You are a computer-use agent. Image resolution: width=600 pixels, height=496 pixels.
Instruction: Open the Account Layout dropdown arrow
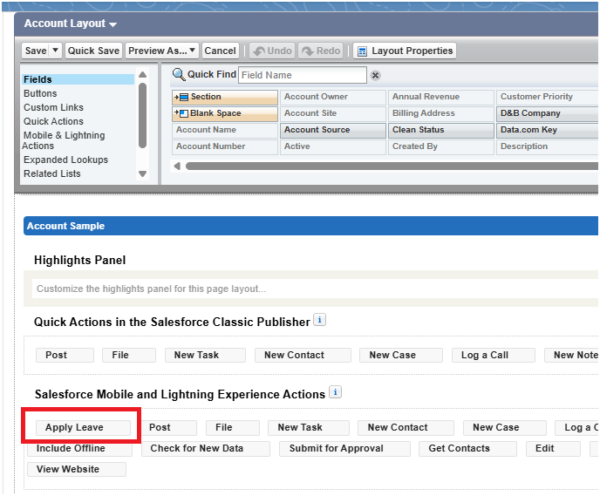tap(112, 24)
